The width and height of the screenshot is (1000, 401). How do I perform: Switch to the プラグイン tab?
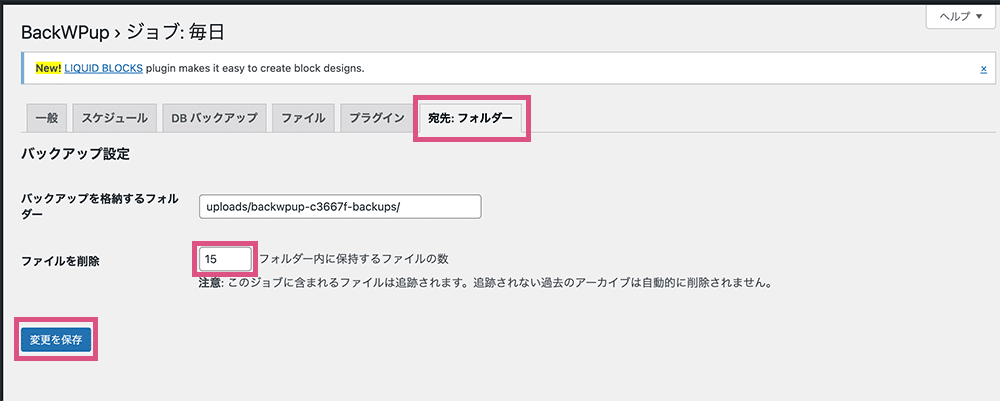(x=376, y=118)
